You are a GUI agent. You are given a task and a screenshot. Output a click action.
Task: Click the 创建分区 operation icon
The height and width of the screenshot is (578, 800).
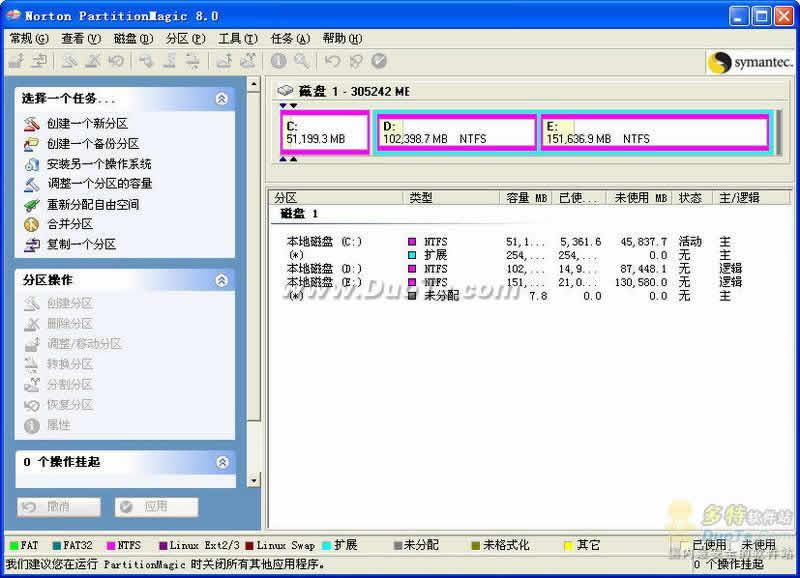[x=32, y=304]
